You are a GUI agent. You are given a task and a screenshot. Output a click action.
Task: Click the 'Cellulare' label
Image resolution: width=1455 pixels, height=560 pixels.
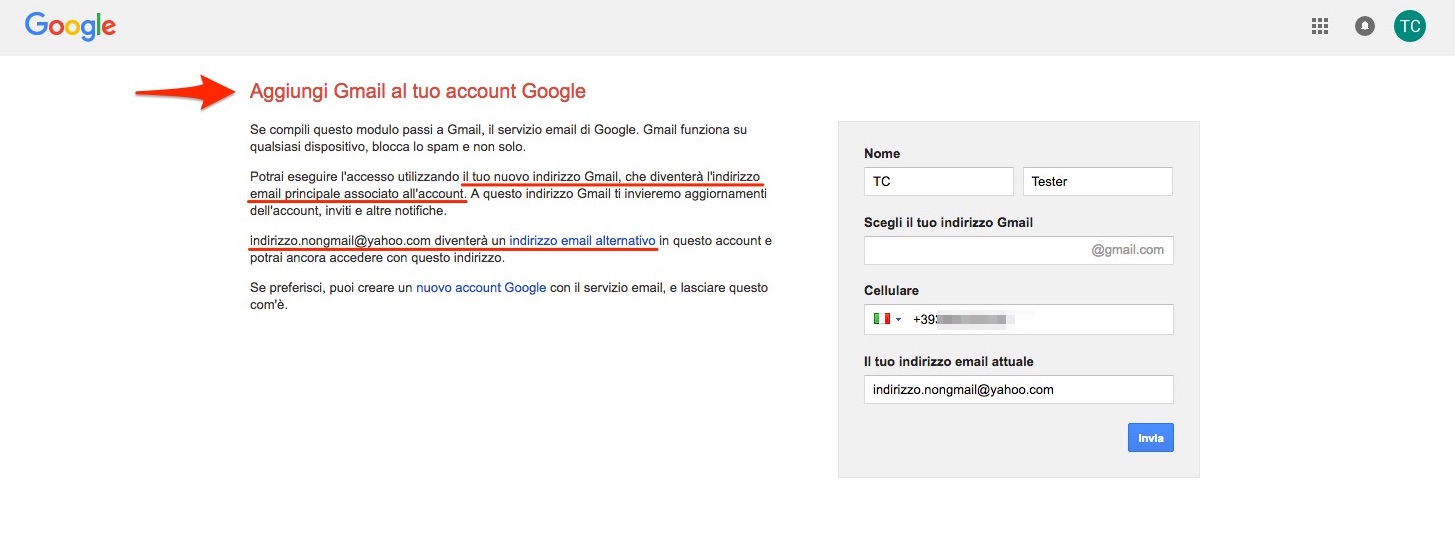coord(891,291)
